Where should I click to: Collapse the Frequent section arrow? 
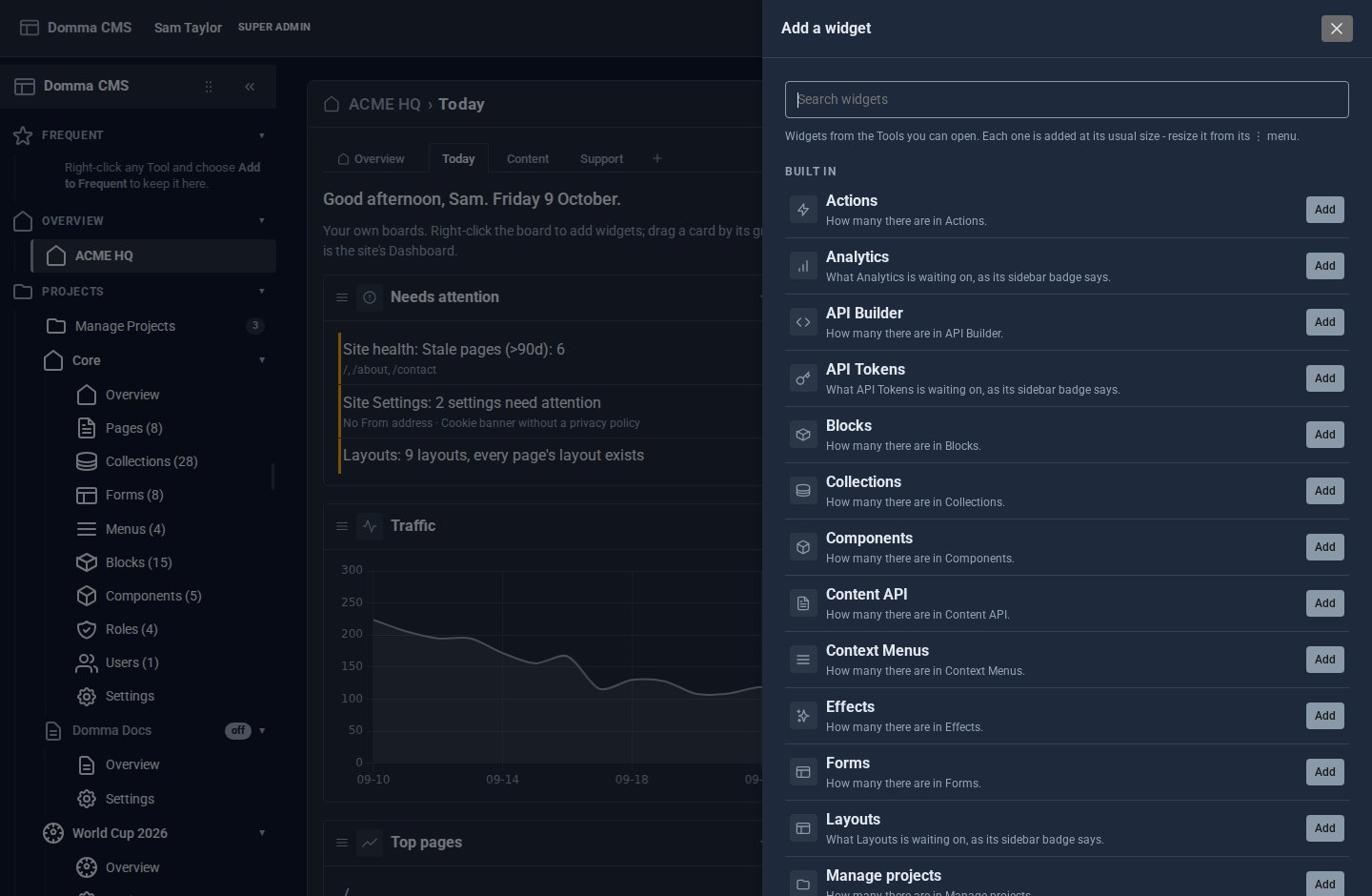pyautogui.click(x=262, y=135)
